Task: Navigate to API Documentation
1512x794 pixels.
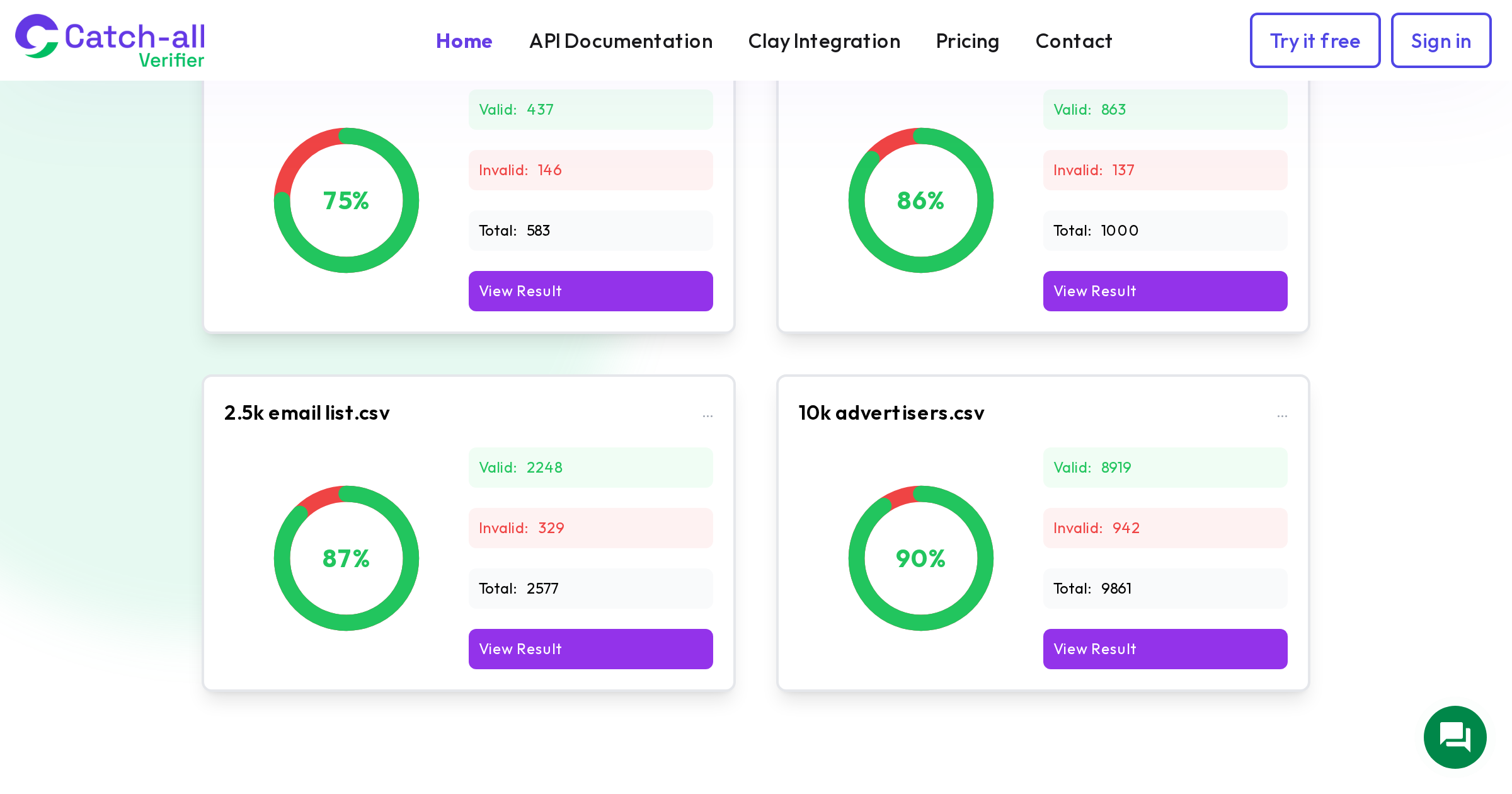Action: tap(621, 41)
